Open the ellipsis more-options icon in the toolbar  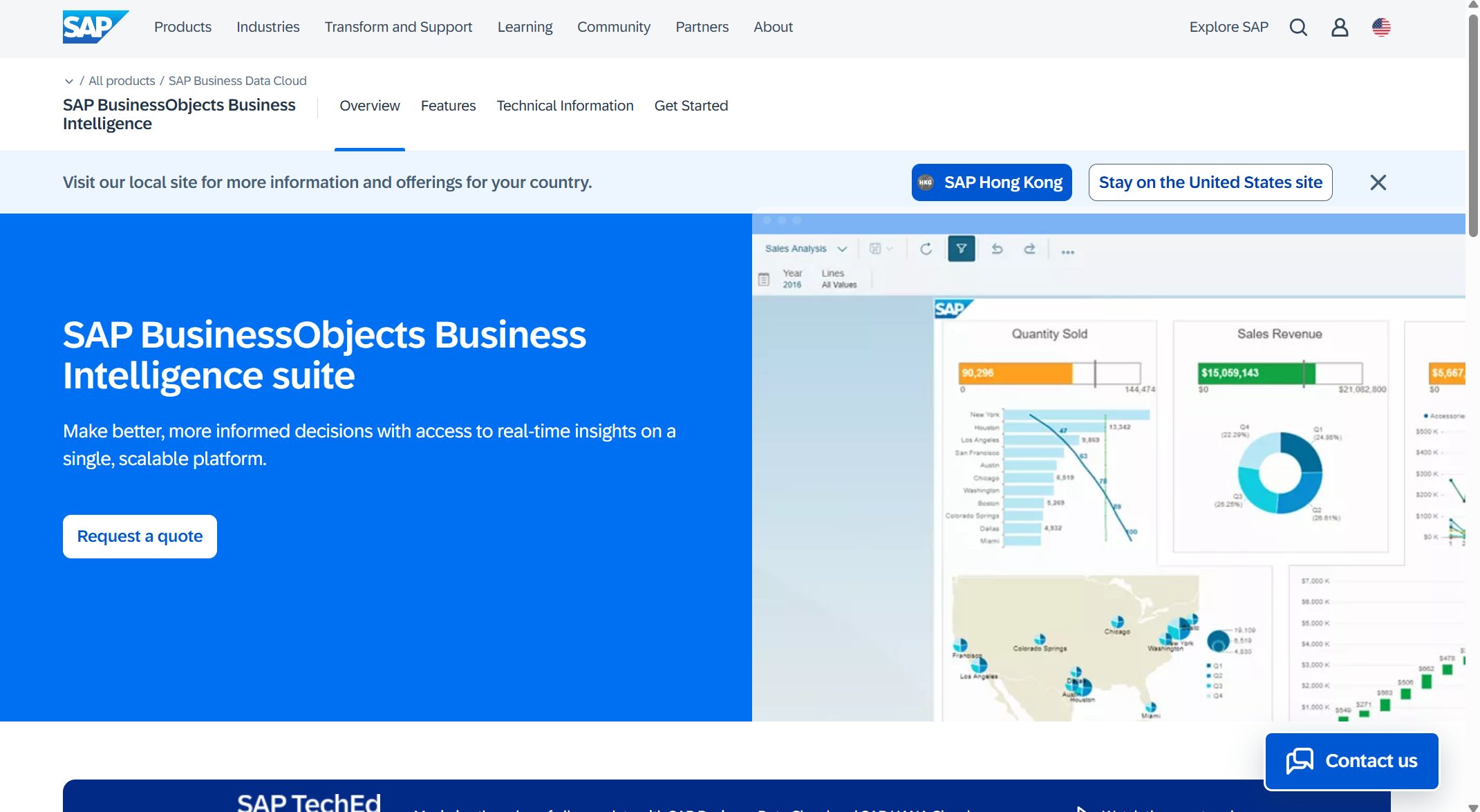(1067, 252)
